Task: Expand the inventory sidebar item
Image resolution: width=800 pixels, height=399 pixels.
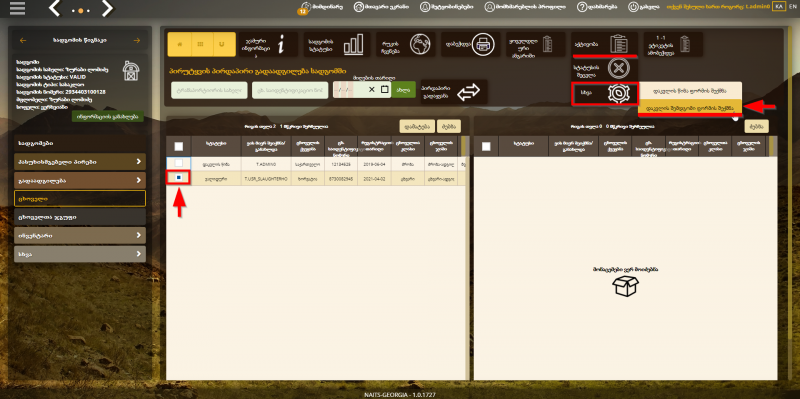Action: tap(80, 236)
